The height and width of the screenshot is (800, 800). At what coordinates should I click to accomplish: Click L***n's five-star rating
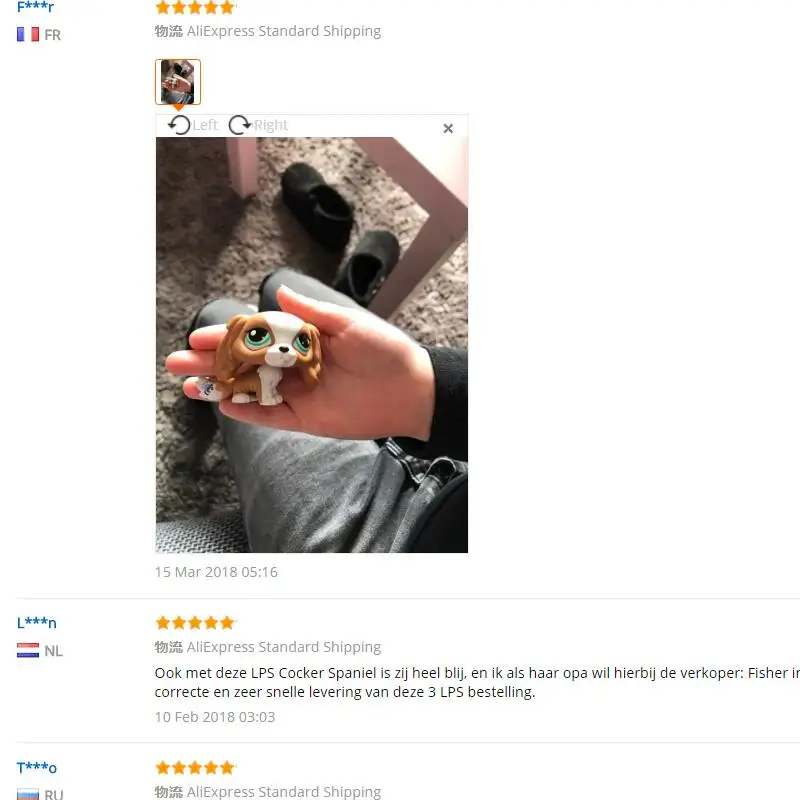(x=195, y=622)
